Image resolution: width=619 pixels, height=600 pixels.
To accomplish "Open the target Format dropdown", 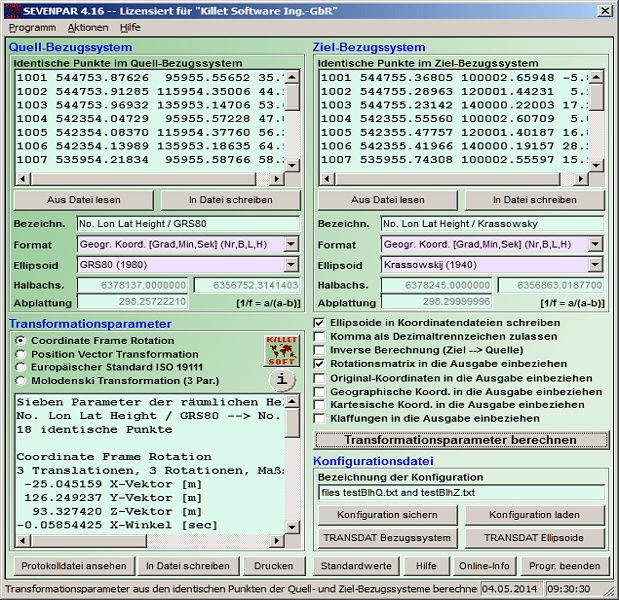I will [595, 244].
